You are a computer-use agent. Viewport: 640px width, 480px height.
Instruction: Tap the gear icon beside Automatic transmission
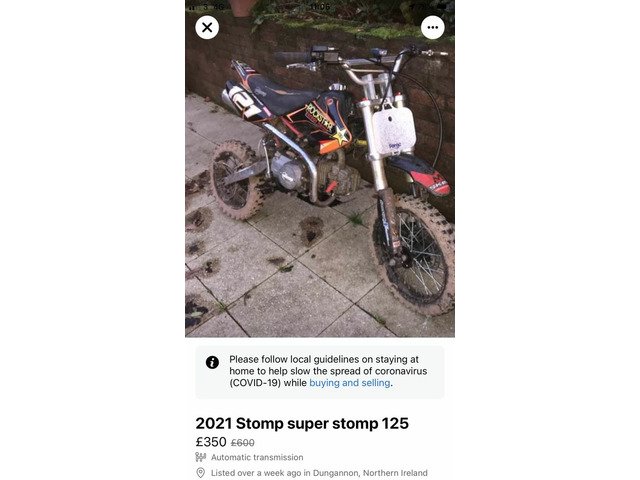[200, 457]
